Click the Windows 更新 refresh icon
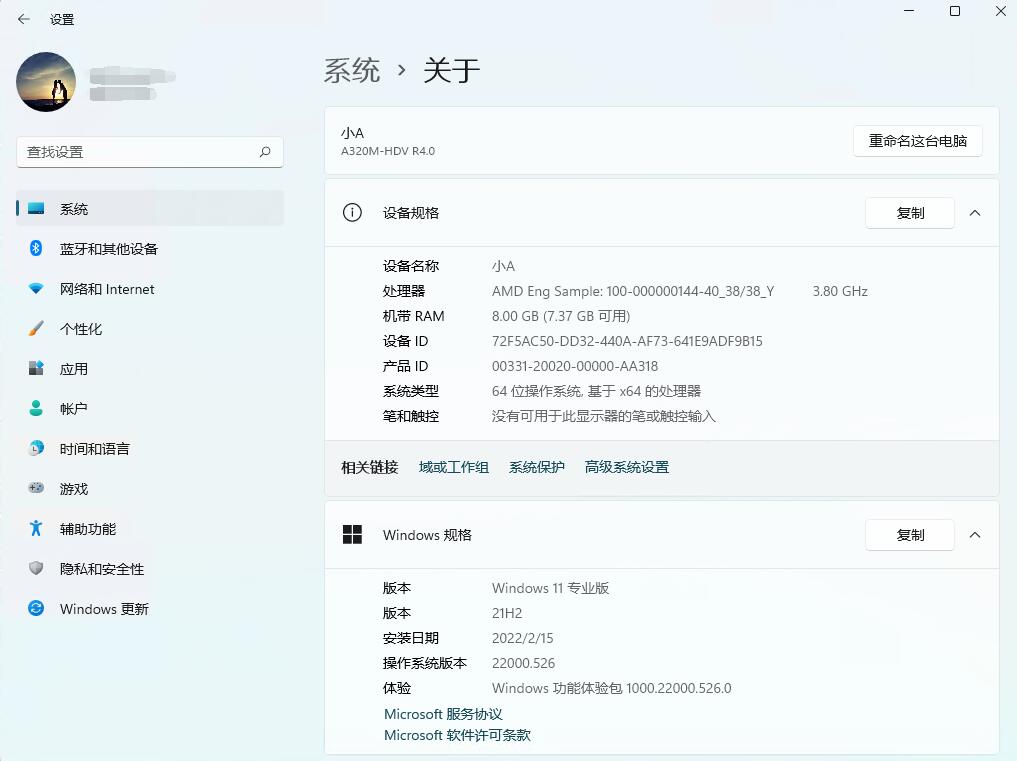This screenshot has width=1017, height=761. [x=36, y=608]
